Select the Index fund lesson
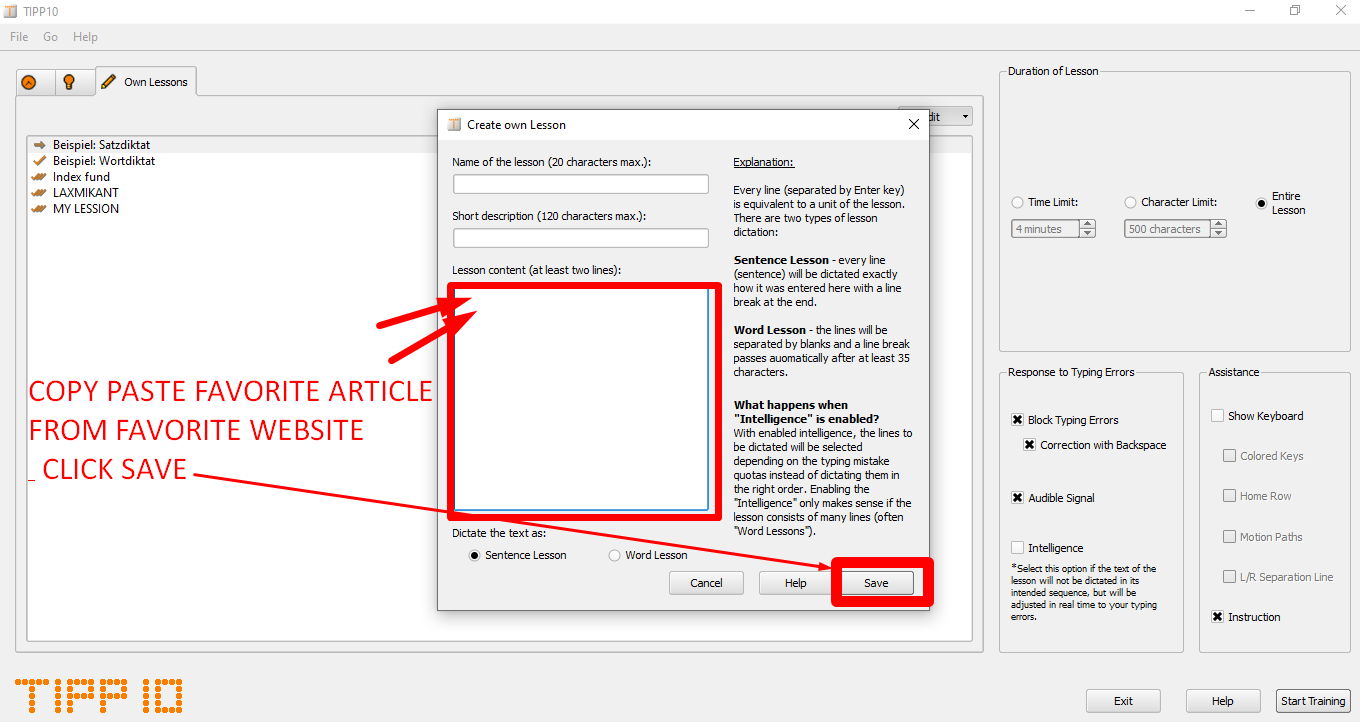The height and width of the screenshot is (722, 1360). [x=81, y=177]
